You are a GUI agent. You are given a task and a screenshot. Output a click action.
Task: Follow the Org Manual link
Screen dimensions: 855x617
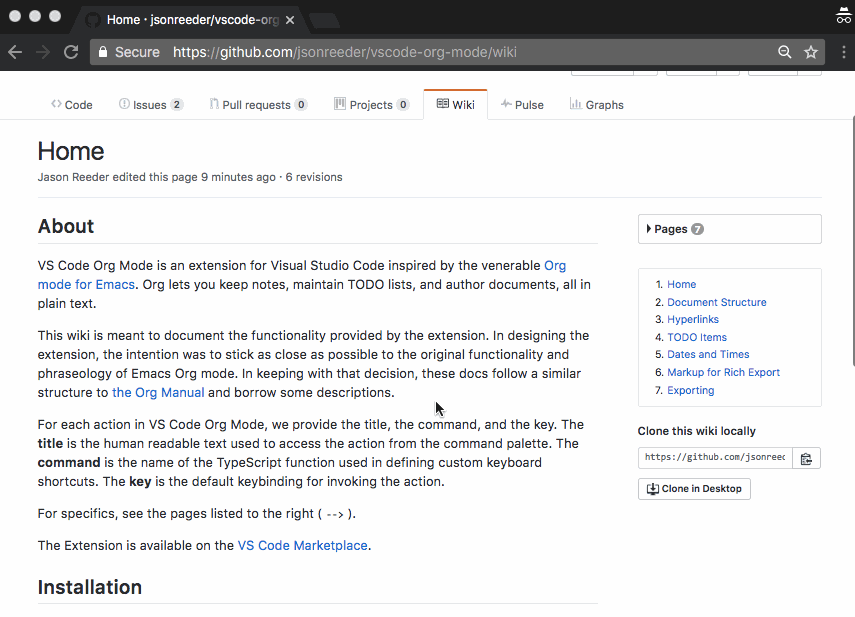158,392
